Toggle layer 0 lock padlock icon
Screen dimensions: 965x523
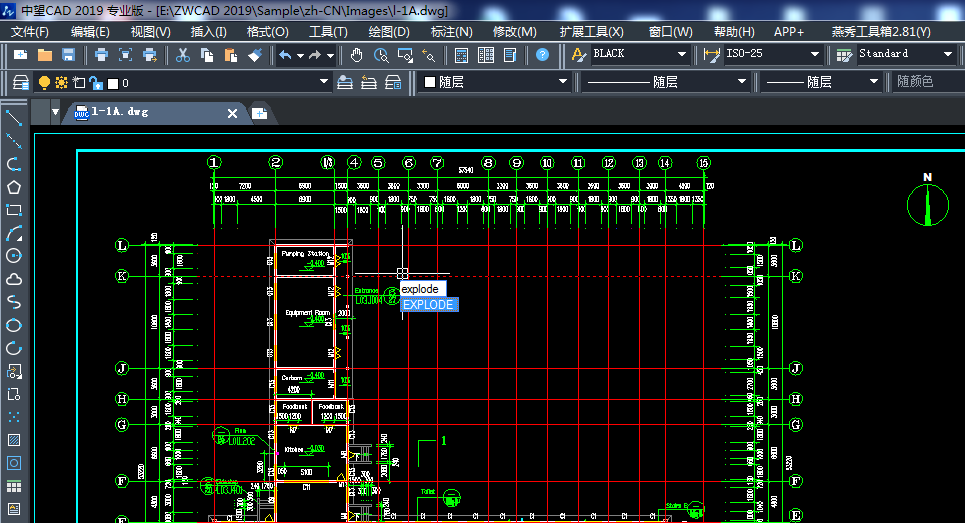coord(95,83)
